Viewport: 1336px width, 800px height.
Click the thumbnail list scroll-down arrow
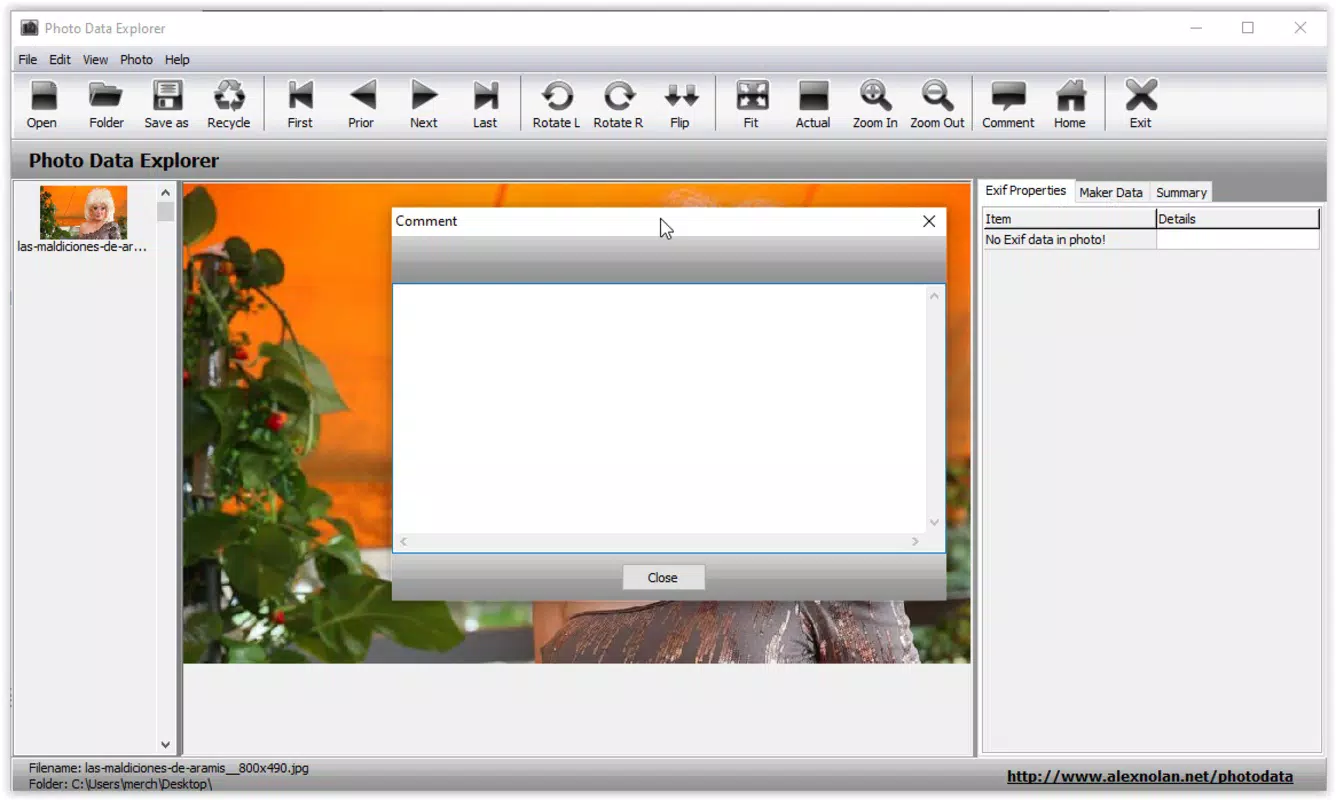pos(166,744)
